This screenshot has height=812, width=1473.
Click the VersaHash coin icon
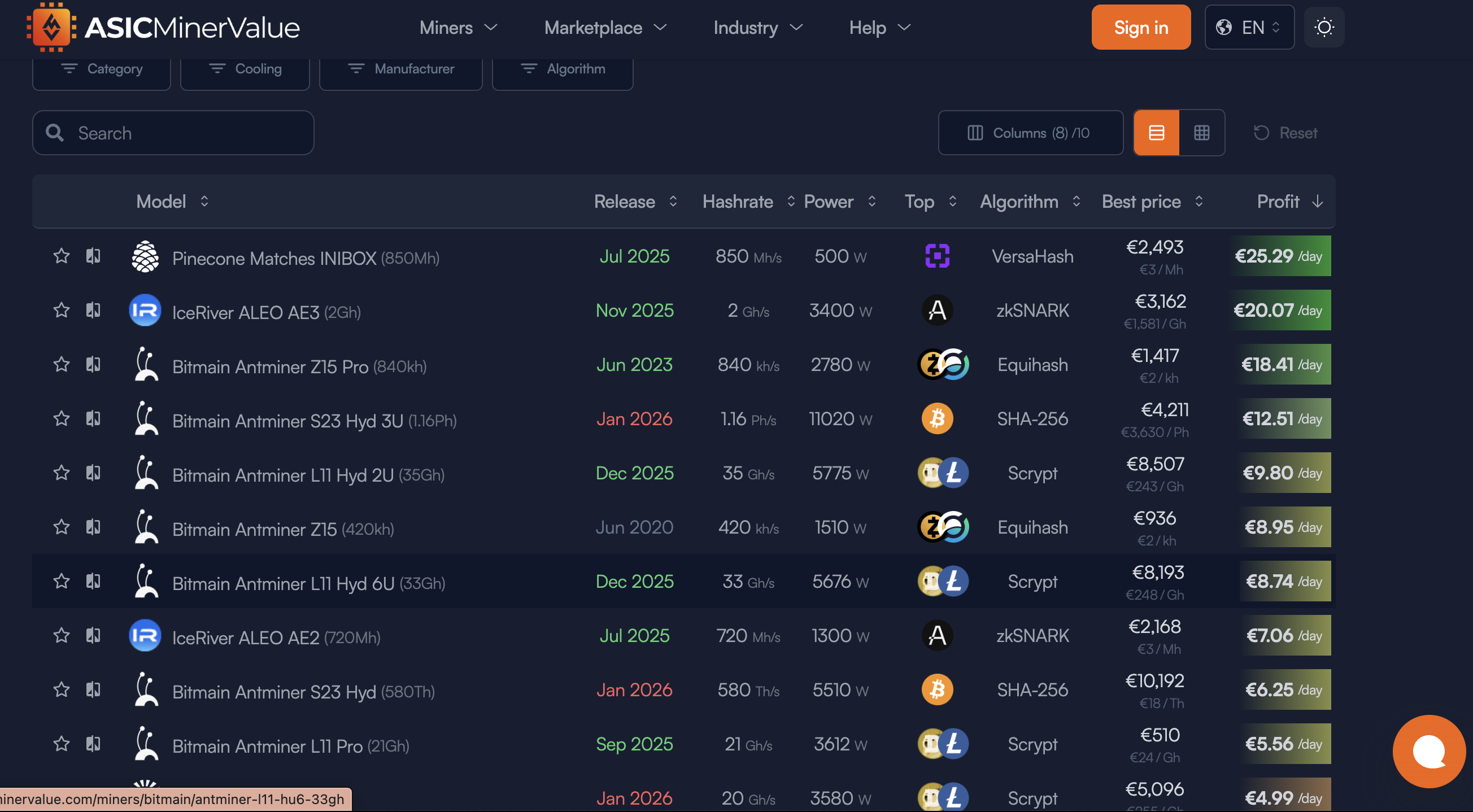point(937,256)
